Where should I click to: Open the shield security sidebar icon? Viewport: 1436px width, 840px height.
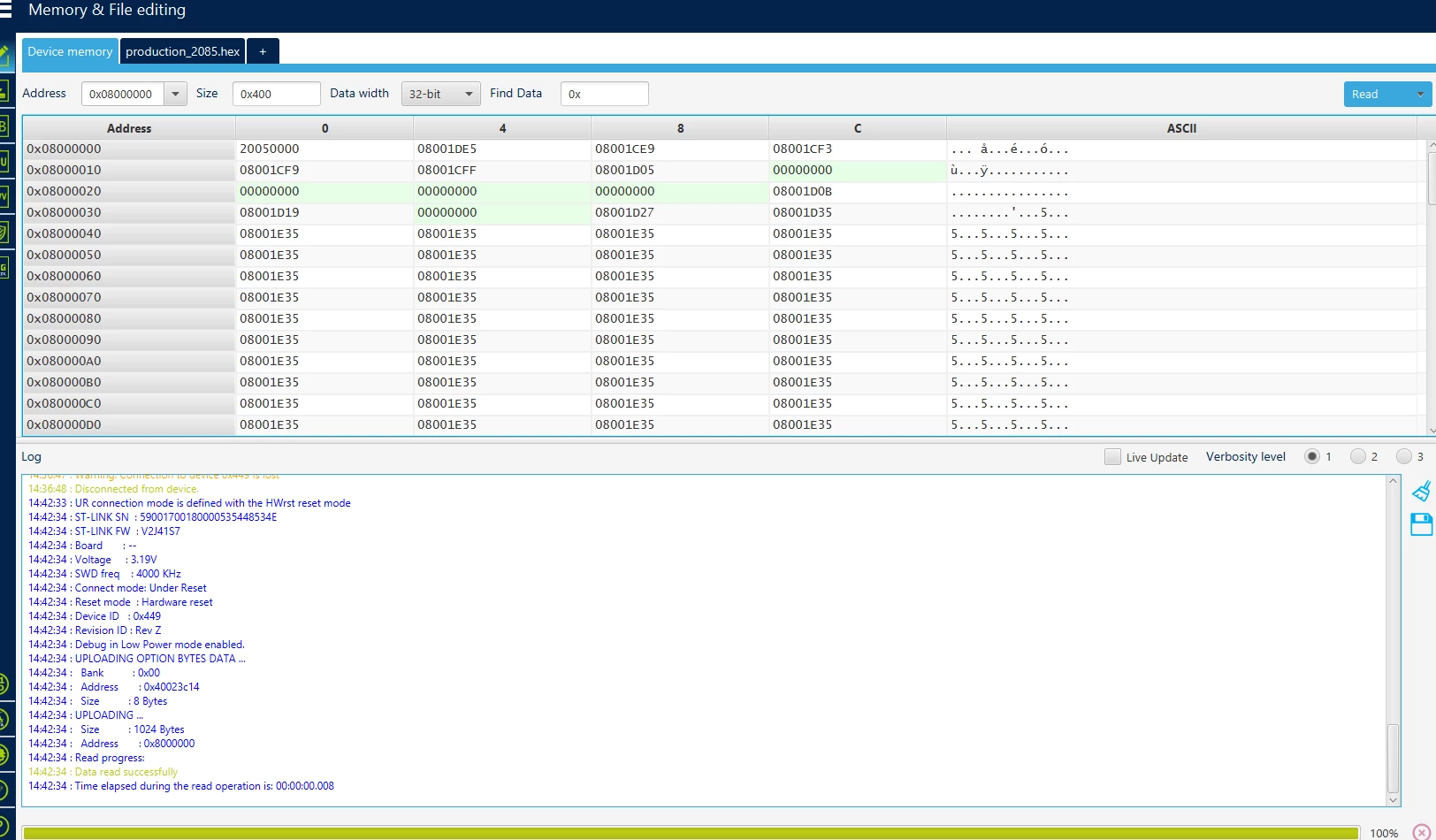click(4, 233)
